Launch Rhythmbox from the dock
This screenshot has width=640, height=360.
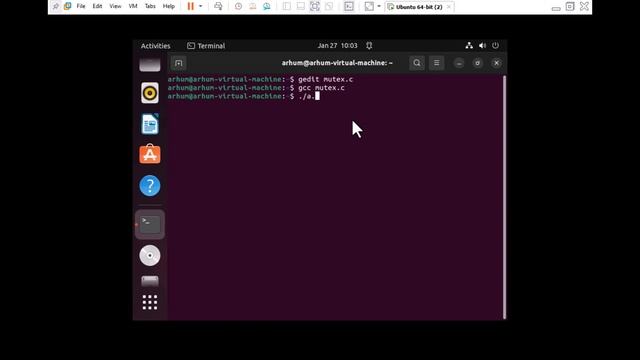click(150, 93)
